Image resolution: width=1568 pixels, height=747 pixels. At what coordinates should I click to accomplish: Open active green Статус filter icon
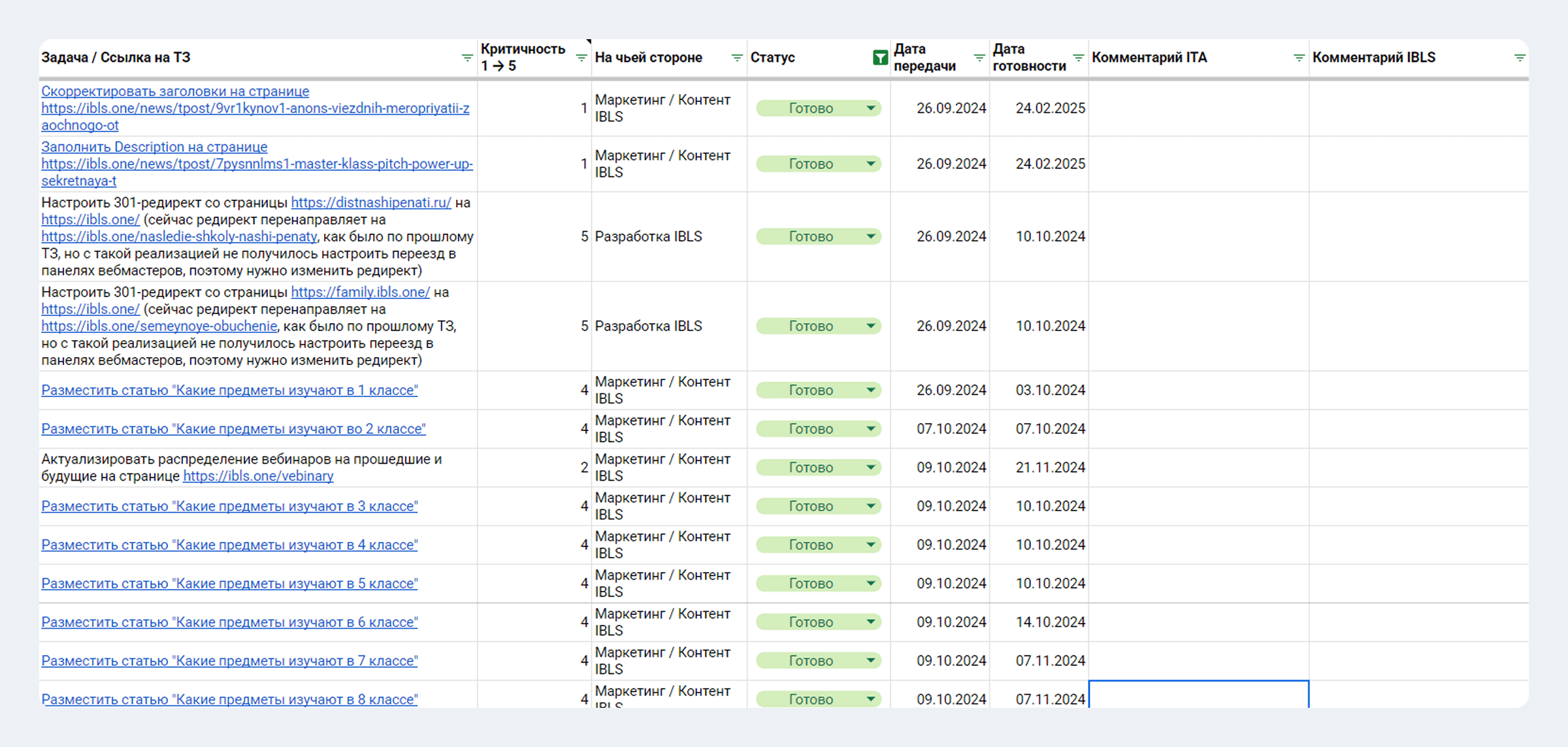click(x=880, y=57)
